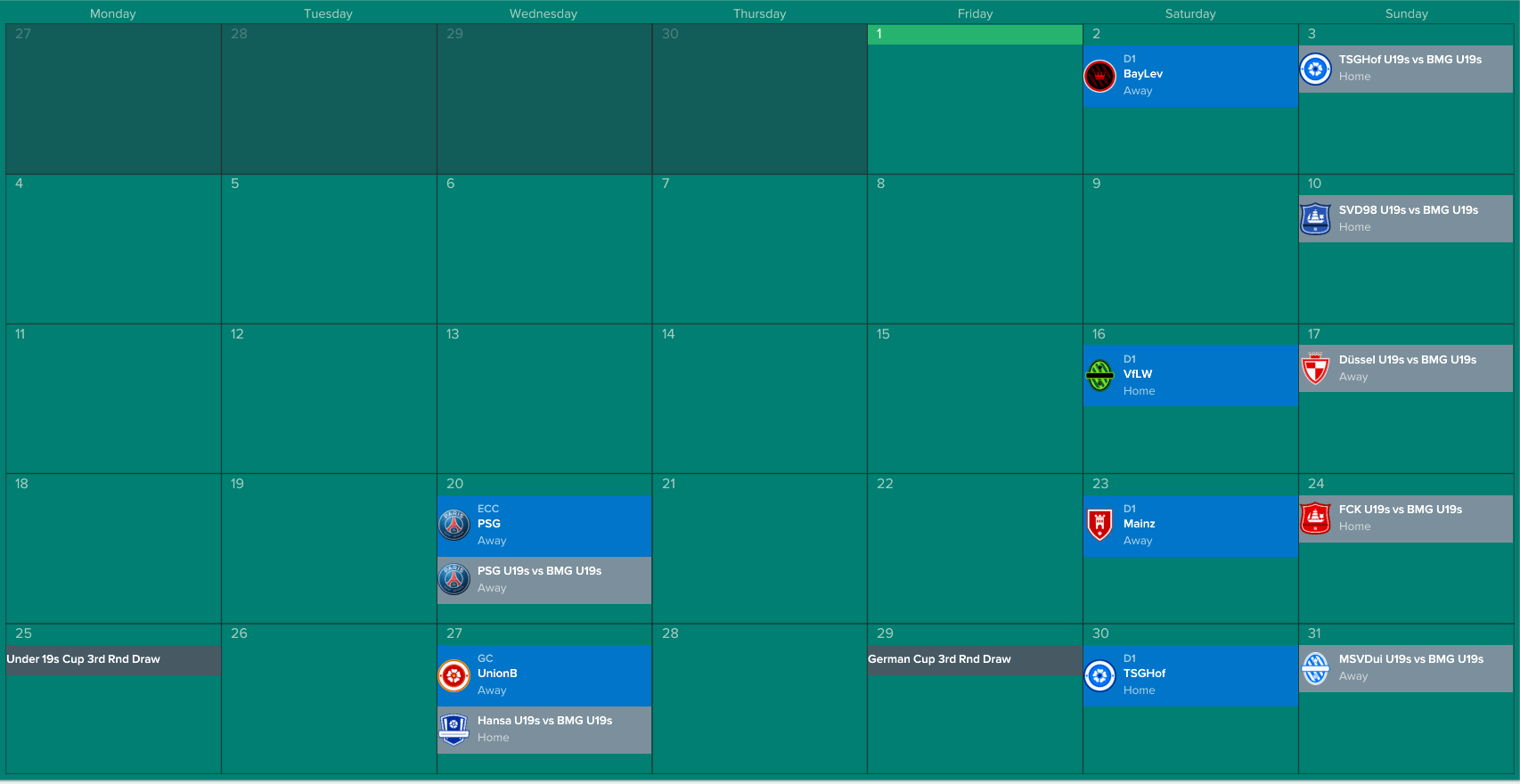Screen dimensions: 1520x784
Task: Click the PSG crest on ECC fixture
Action: click(454, 526)
